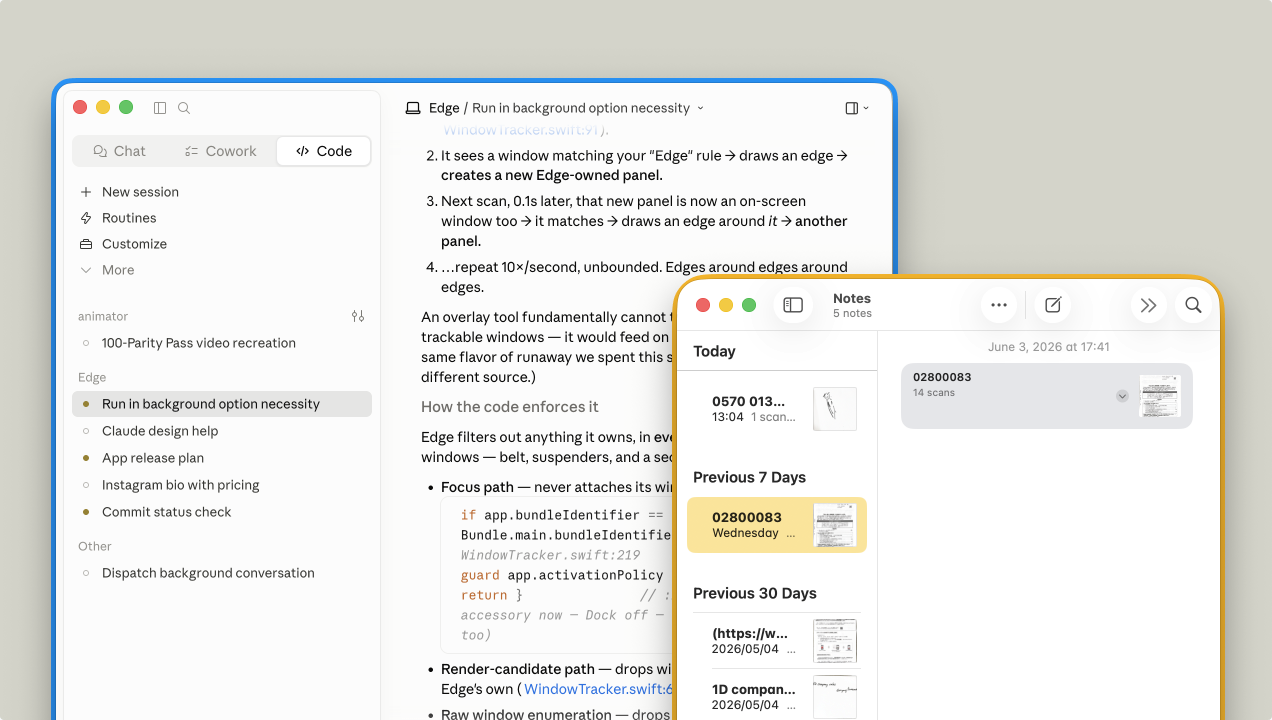Select the Code tab
The width and height of the screenshot is (1272, 720).
[324, 151]
